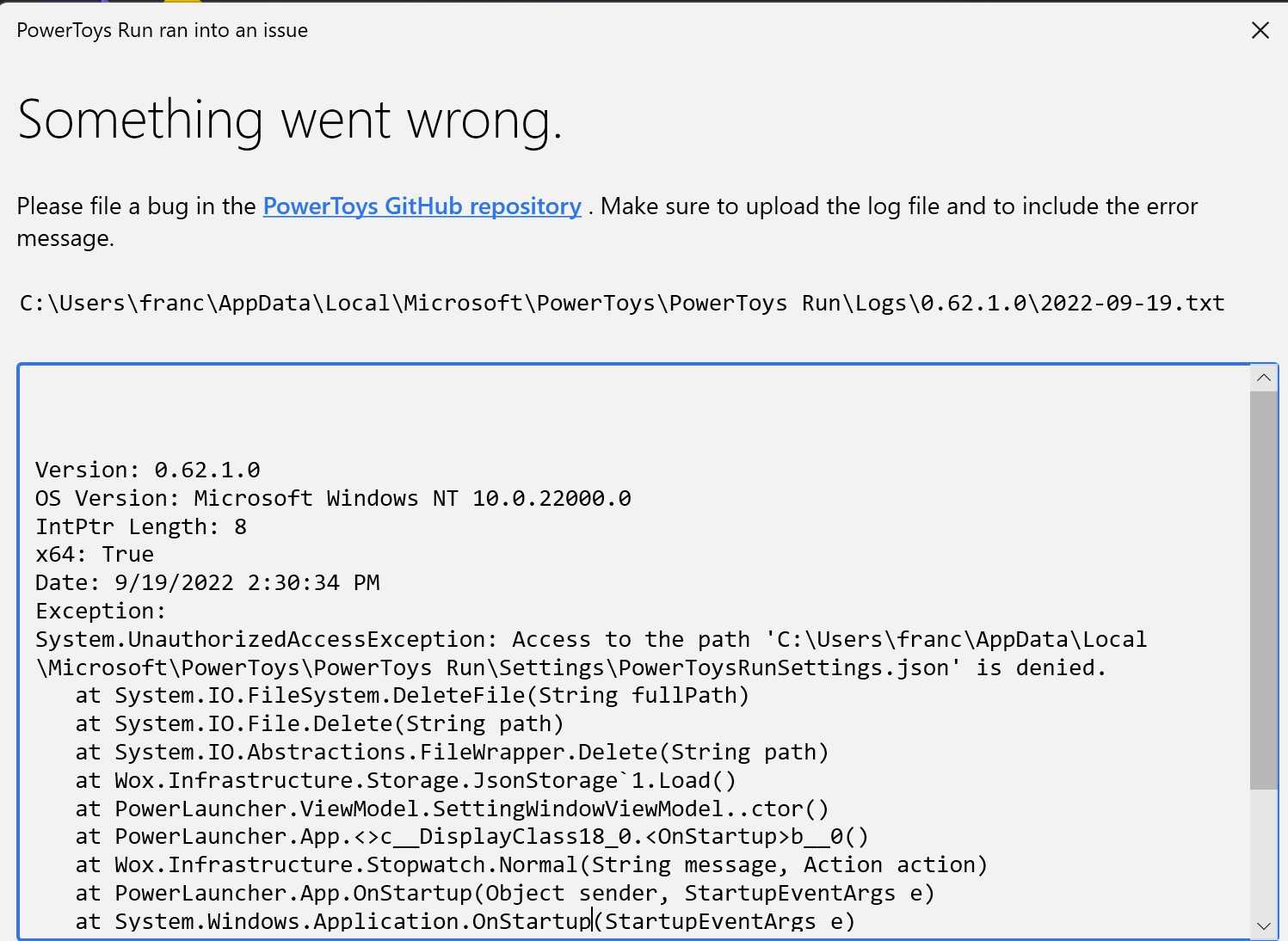Open the PowerToys GitHub repository link
Viewport: 1288px width, 941px height.
pyautogui.click(x=421, y=206)
